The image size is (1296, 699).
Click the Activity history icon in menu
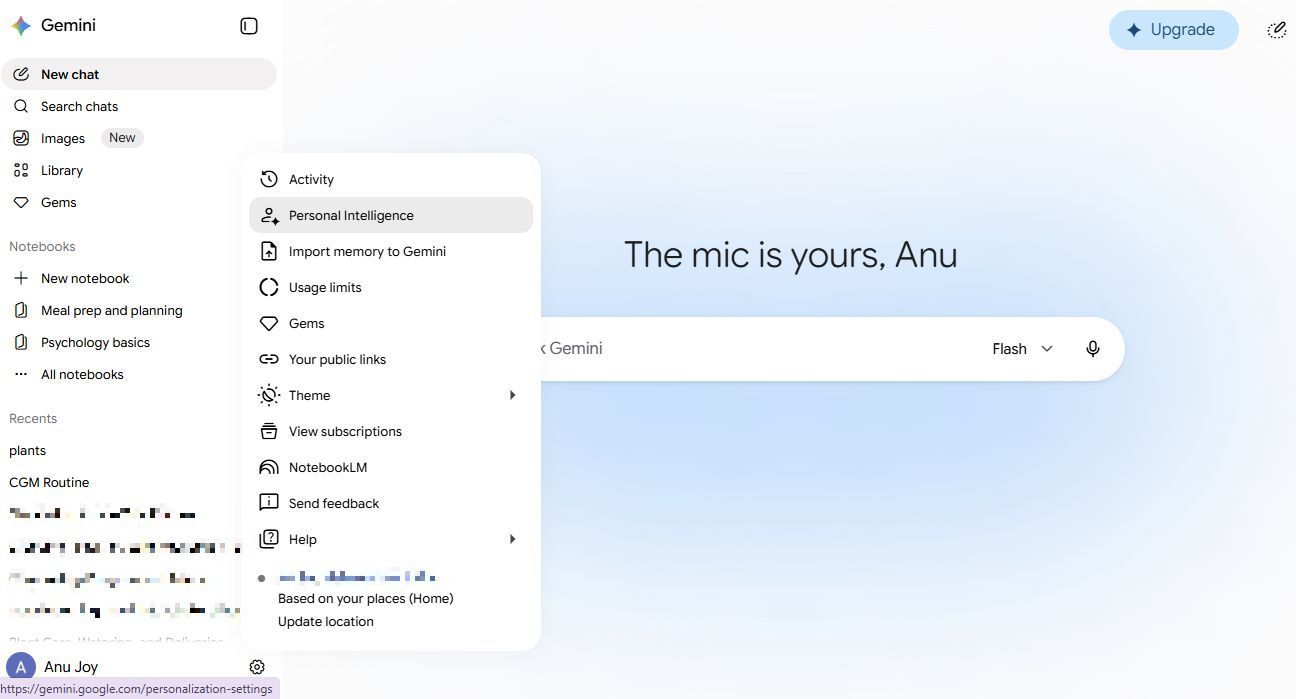pos(269,179)
